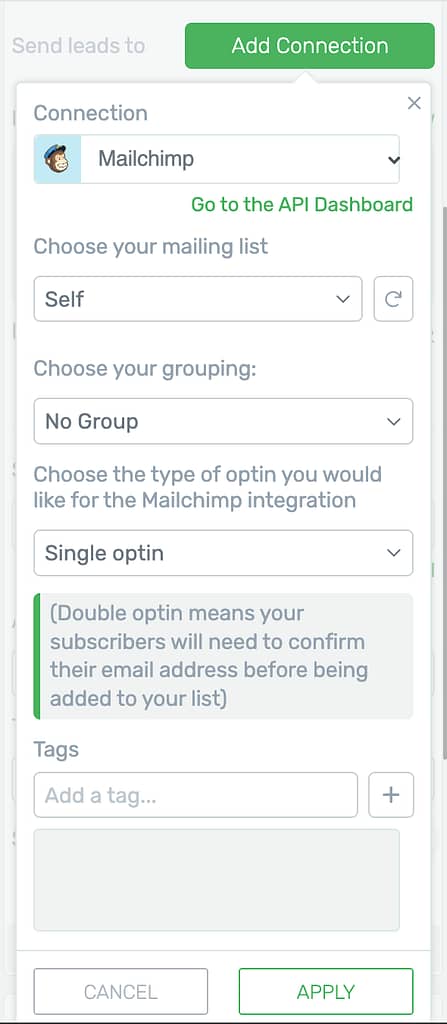Click the vertical scrollbar on right edge

tap(444, 483)
